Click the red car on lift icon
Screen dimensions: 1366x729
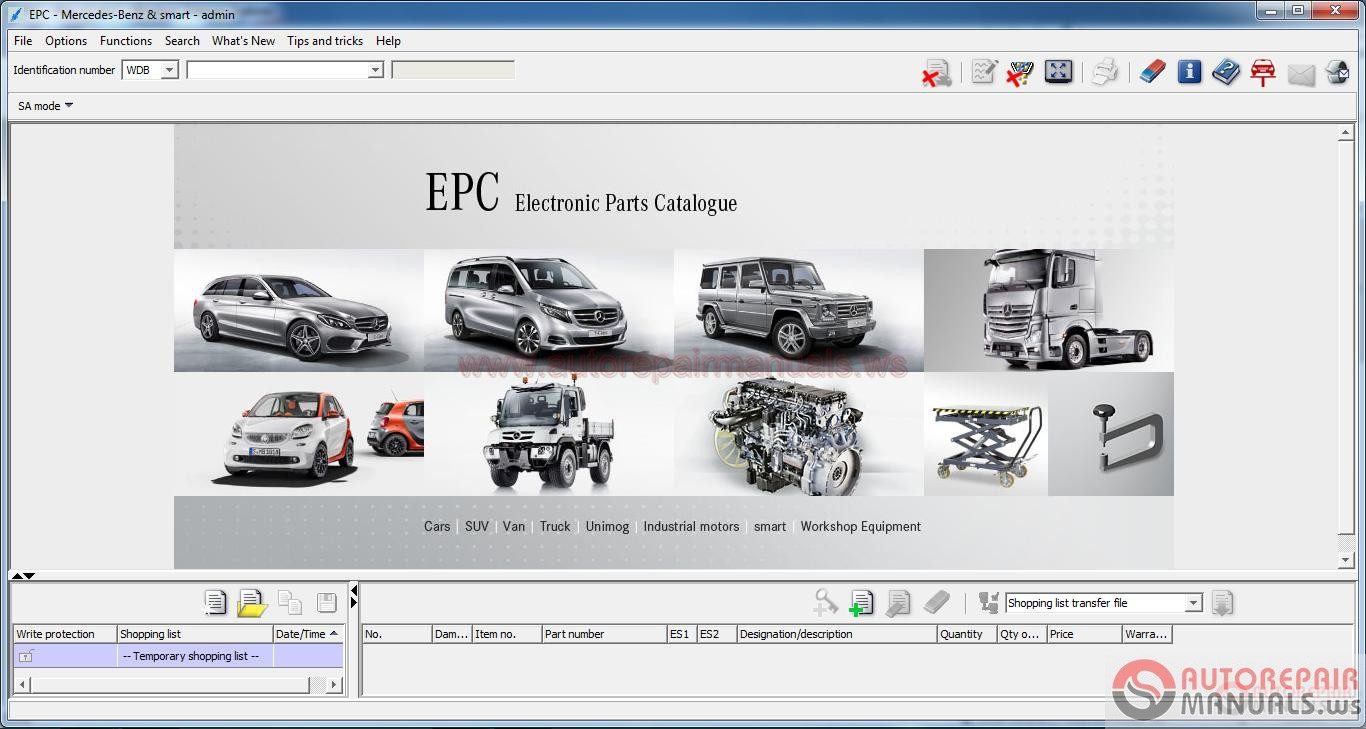coord(1263,73)
